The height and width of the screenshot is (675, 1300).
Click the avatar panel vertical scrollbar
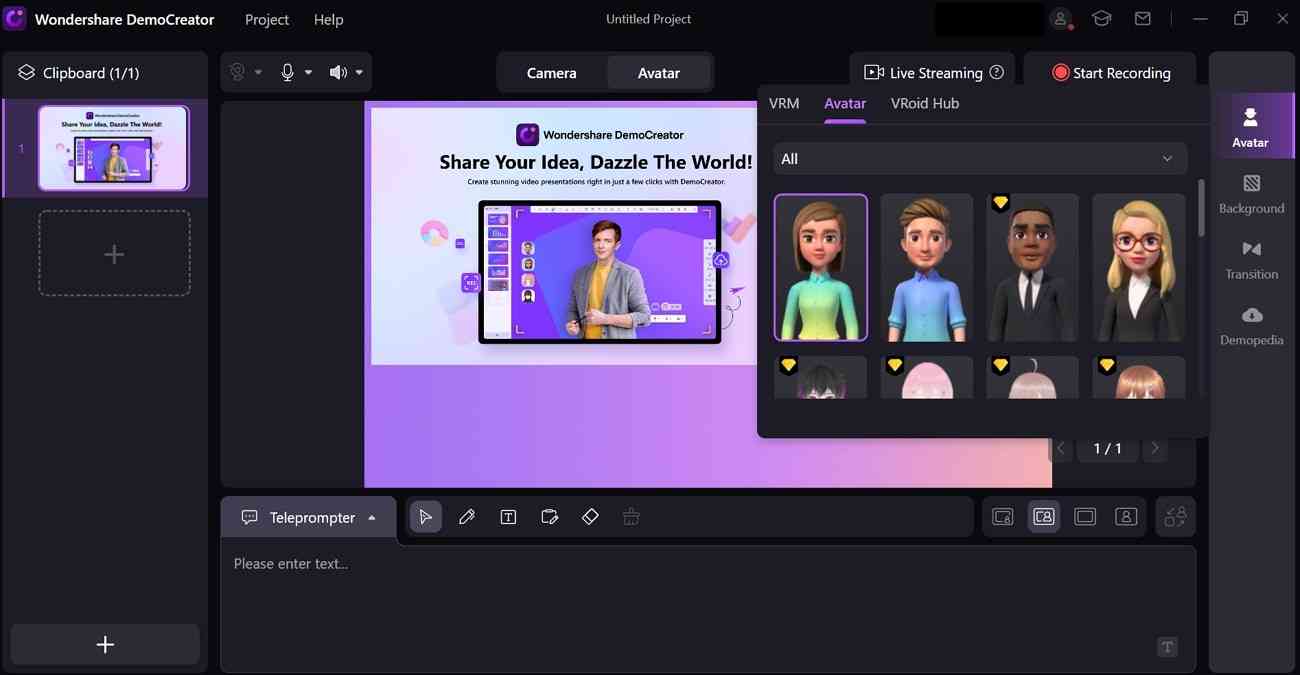pos(1201,207)
